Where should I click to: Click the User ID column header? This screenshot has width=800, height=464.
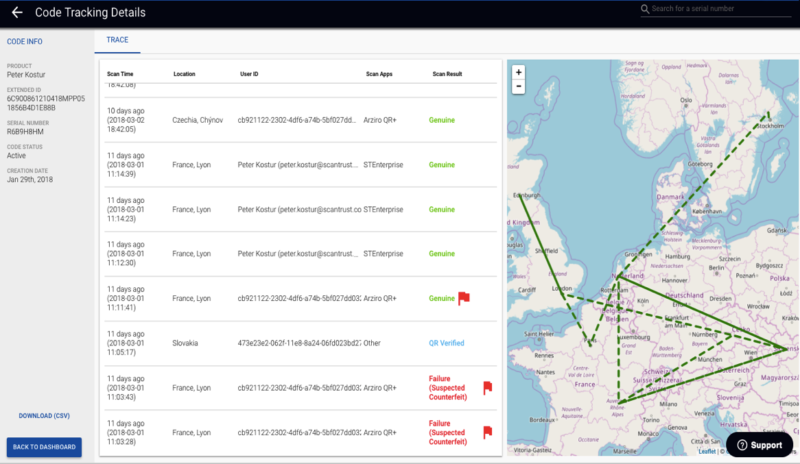pos(248,74)
